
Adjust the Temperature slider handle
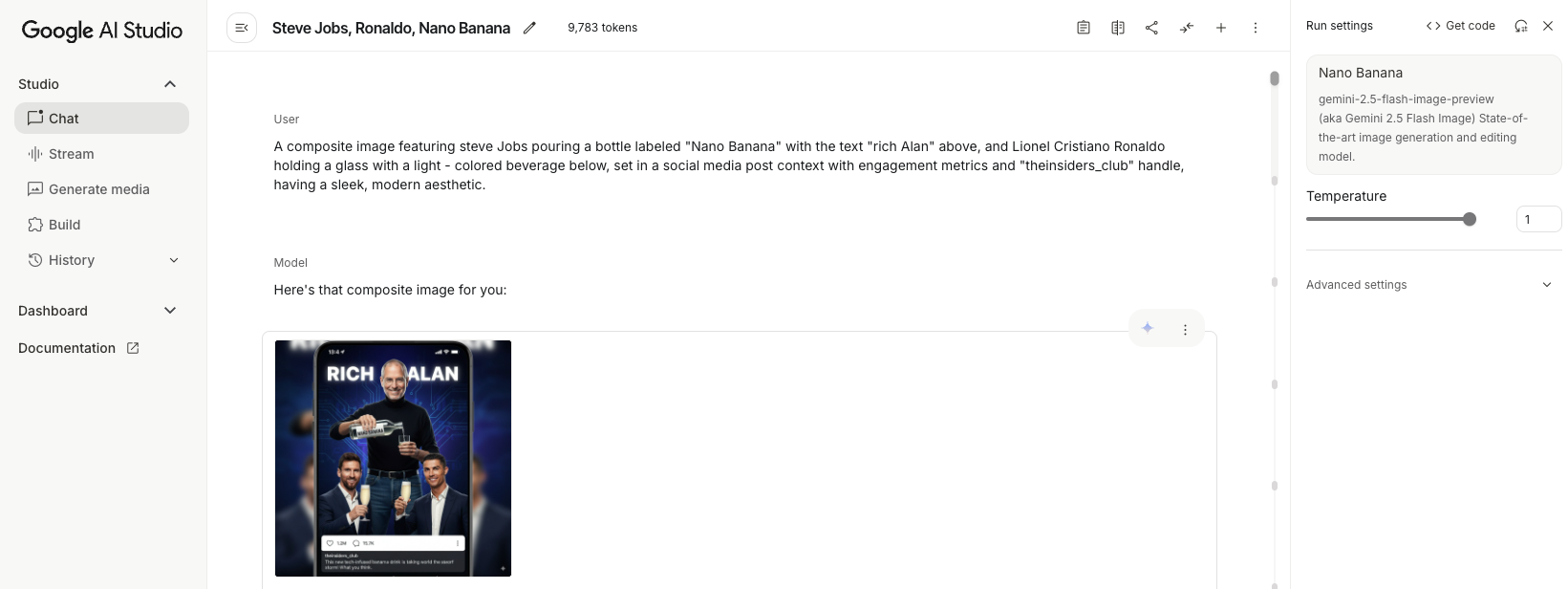[x=1470, y=219]
